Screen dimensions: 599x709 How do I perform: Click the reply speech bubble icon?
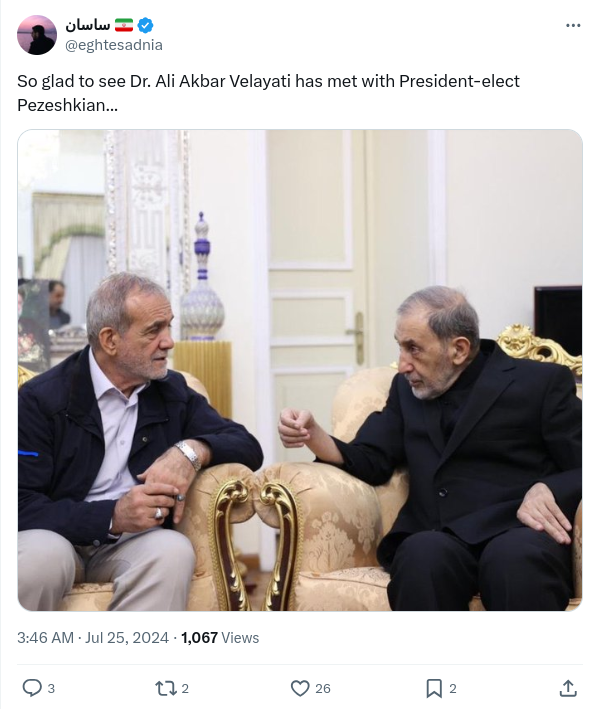[32, 688]
